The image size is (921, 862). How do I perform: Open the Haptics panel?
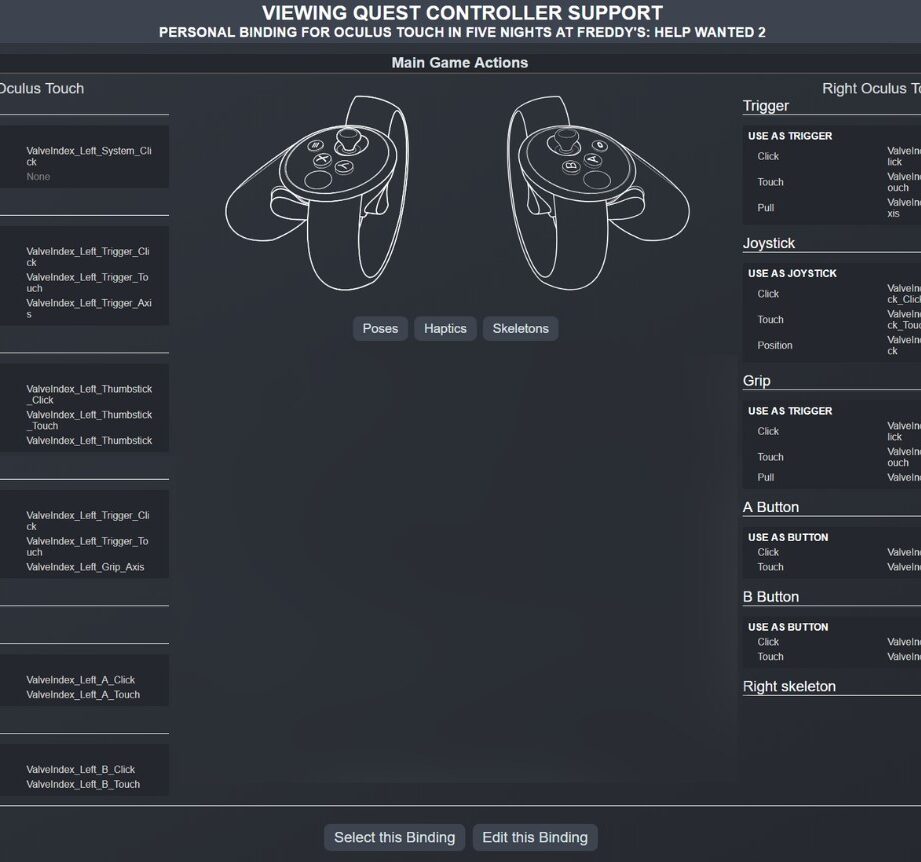(x=445, y=328)
